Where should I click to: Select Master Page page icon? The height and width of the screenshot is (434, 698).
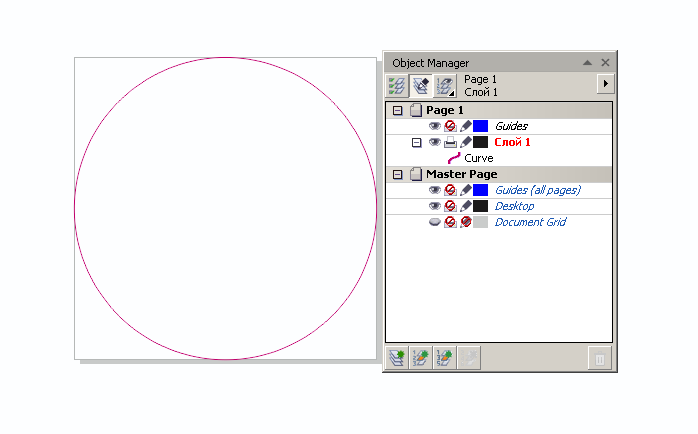coord(416,174)
